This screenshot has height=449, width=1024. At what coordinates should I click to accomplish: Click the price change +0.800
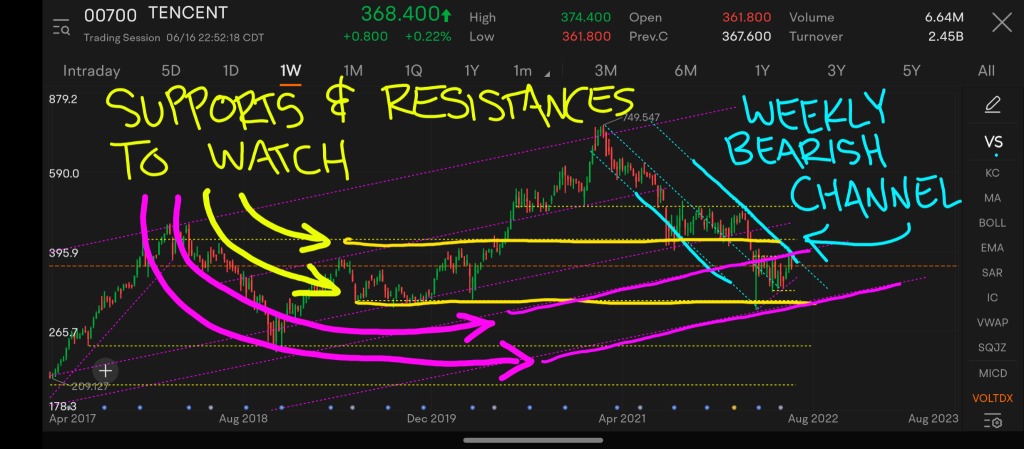click(x=366, y=37)
